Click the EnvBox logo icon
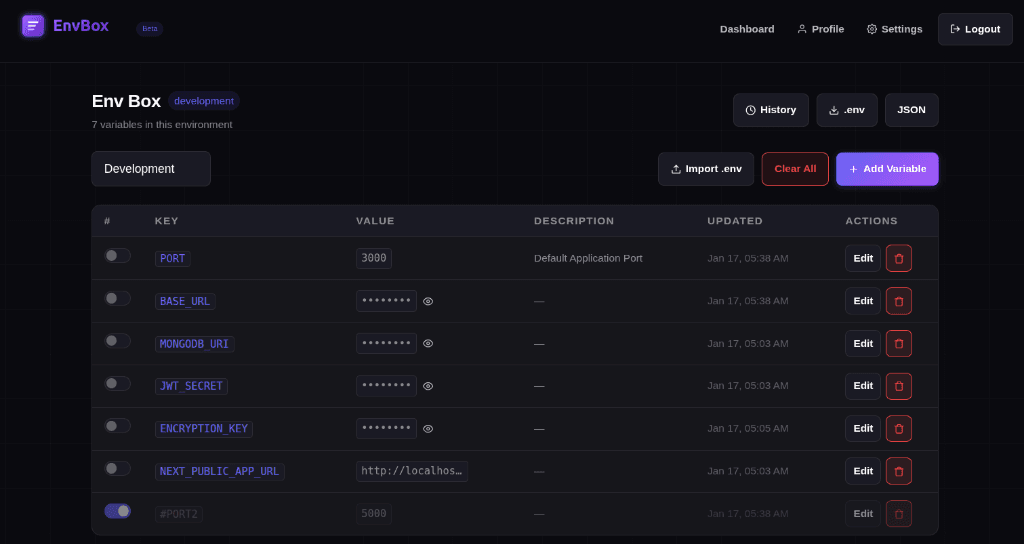The height and width of the screenshot is (544, 1024). (33, 26)
